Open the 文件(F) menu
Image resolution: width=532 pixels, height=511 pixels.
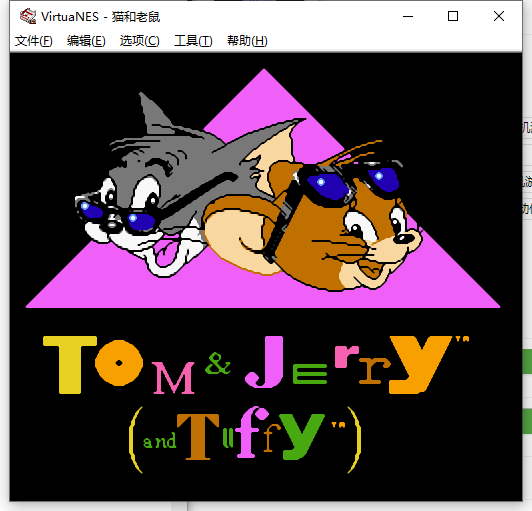[x=34, y=41]
